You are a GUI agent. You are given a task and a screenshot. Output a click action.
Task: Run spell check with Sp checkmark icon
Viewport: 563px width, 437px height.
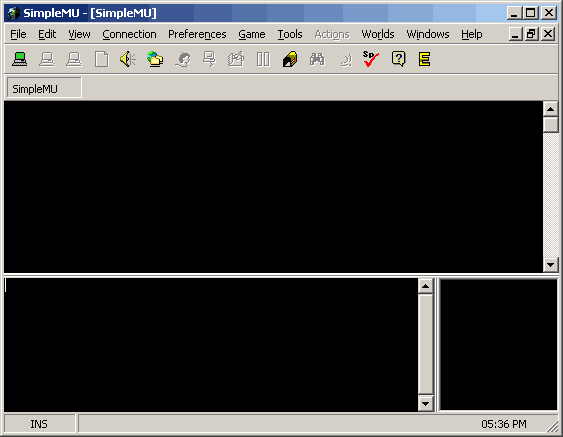coord(371,59)
